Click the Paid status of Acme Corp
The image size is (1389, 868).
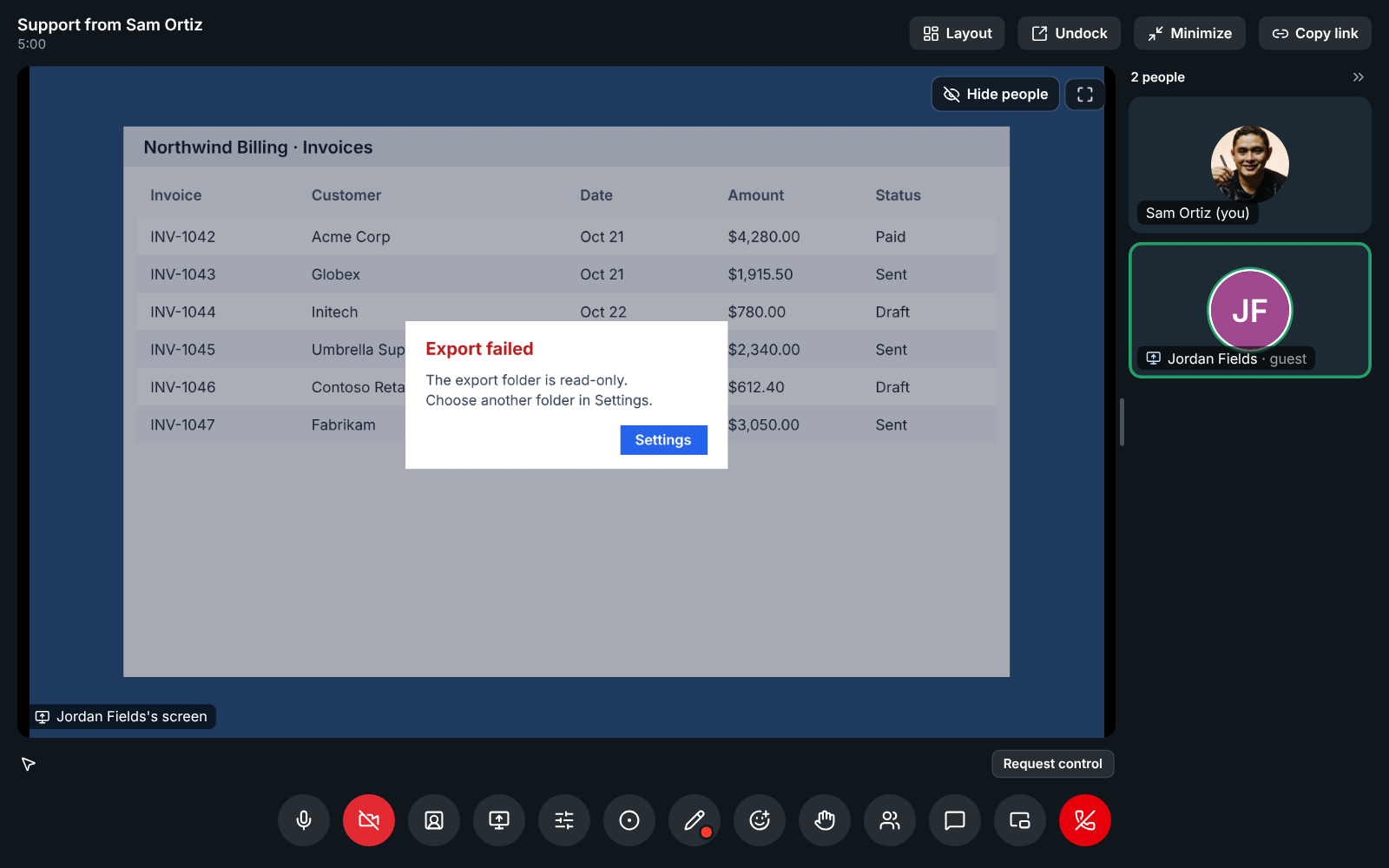[x=890, y=237]
